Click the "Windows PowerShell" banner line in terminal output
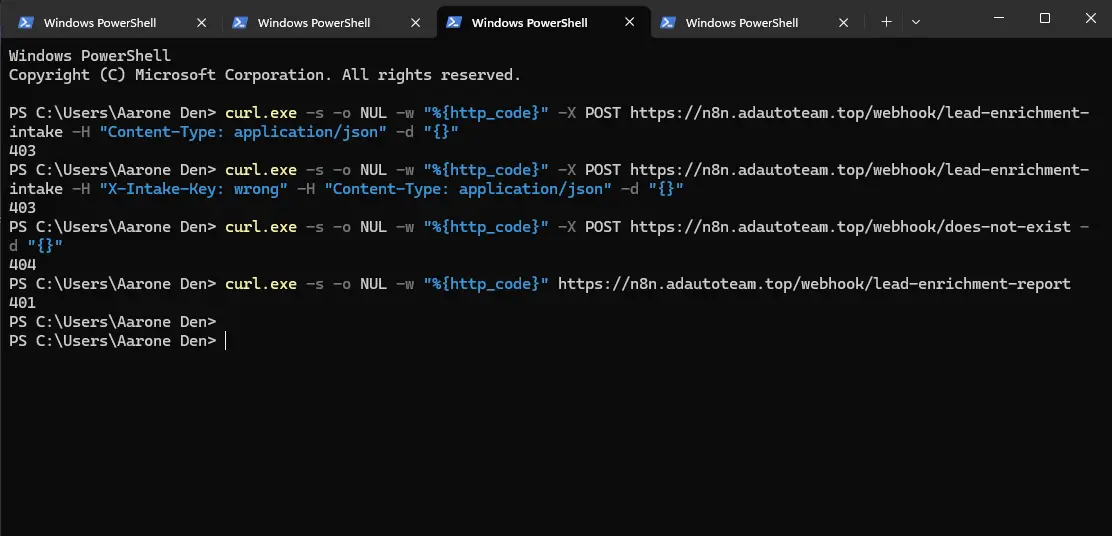The height and width of the screenshot is (536, 1112). pos(90,55)
